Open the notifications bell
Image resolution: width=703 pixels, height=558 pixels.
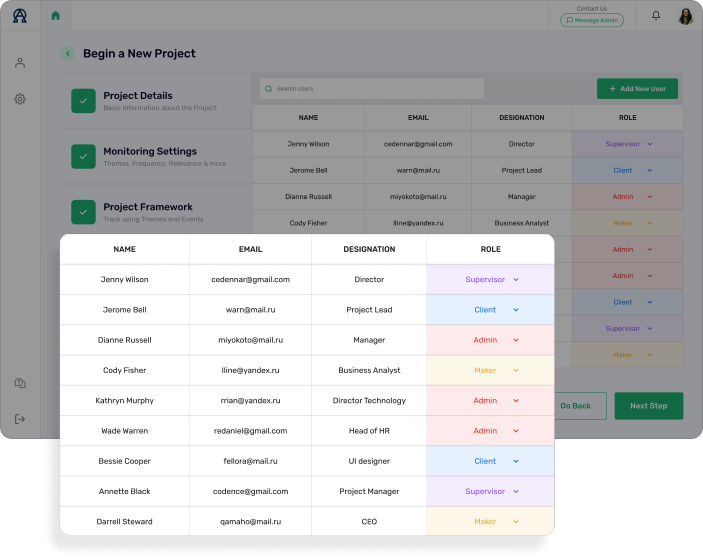tap(656, 16)
